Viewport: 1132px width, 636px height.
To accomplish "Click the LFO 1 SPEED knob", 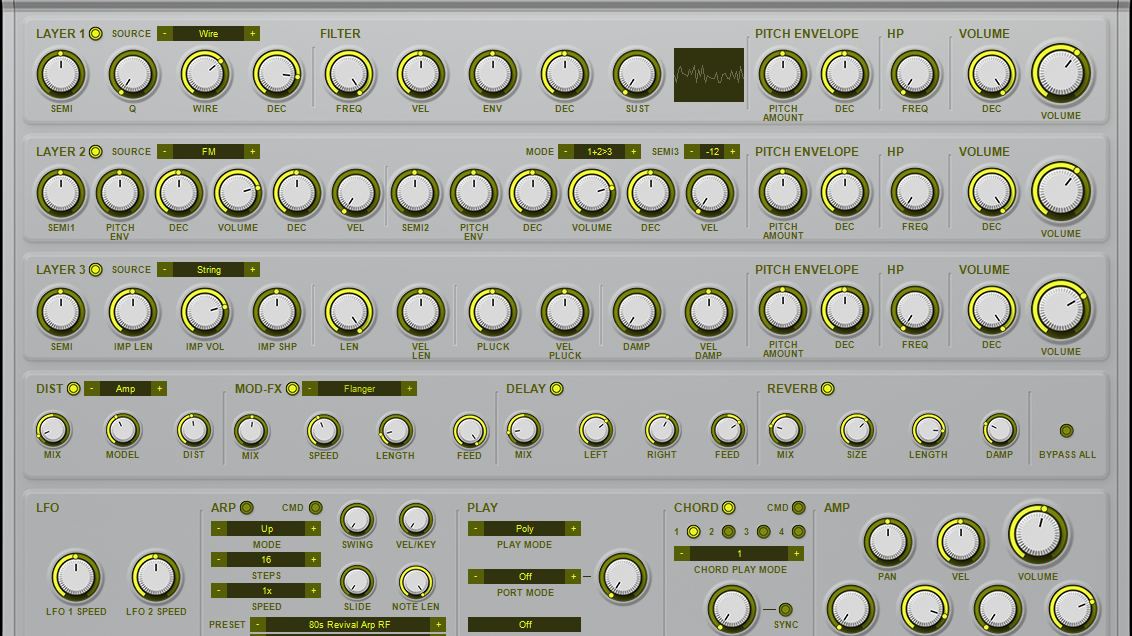I will click(76, 577).
